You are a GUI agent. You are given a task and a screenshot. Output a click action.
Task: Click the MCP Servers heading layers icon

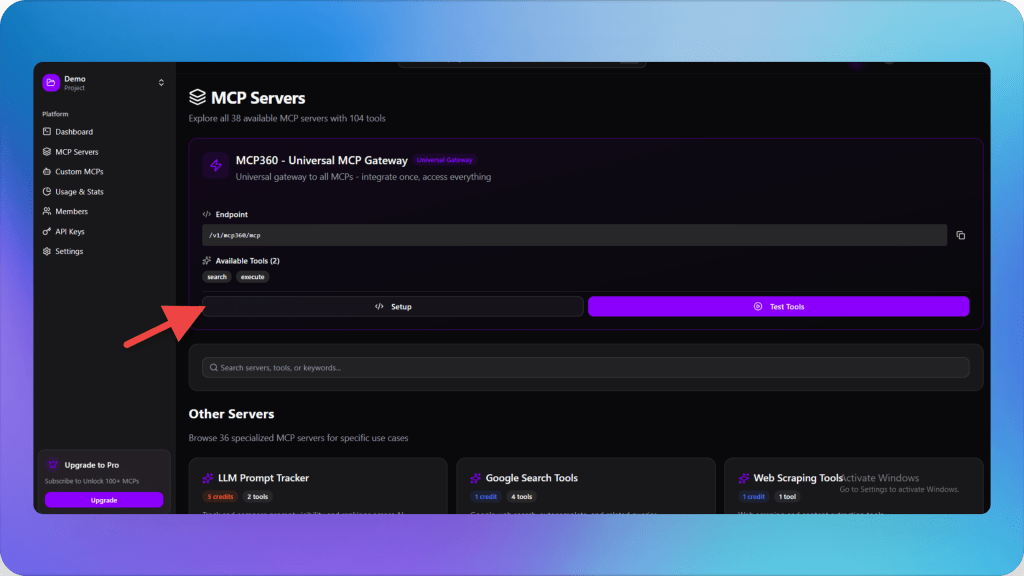click(x=197, y=97)
